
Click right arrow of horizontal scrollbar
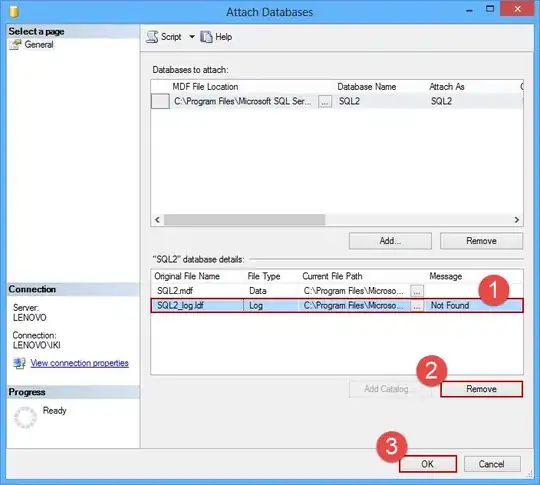[517, 220]
